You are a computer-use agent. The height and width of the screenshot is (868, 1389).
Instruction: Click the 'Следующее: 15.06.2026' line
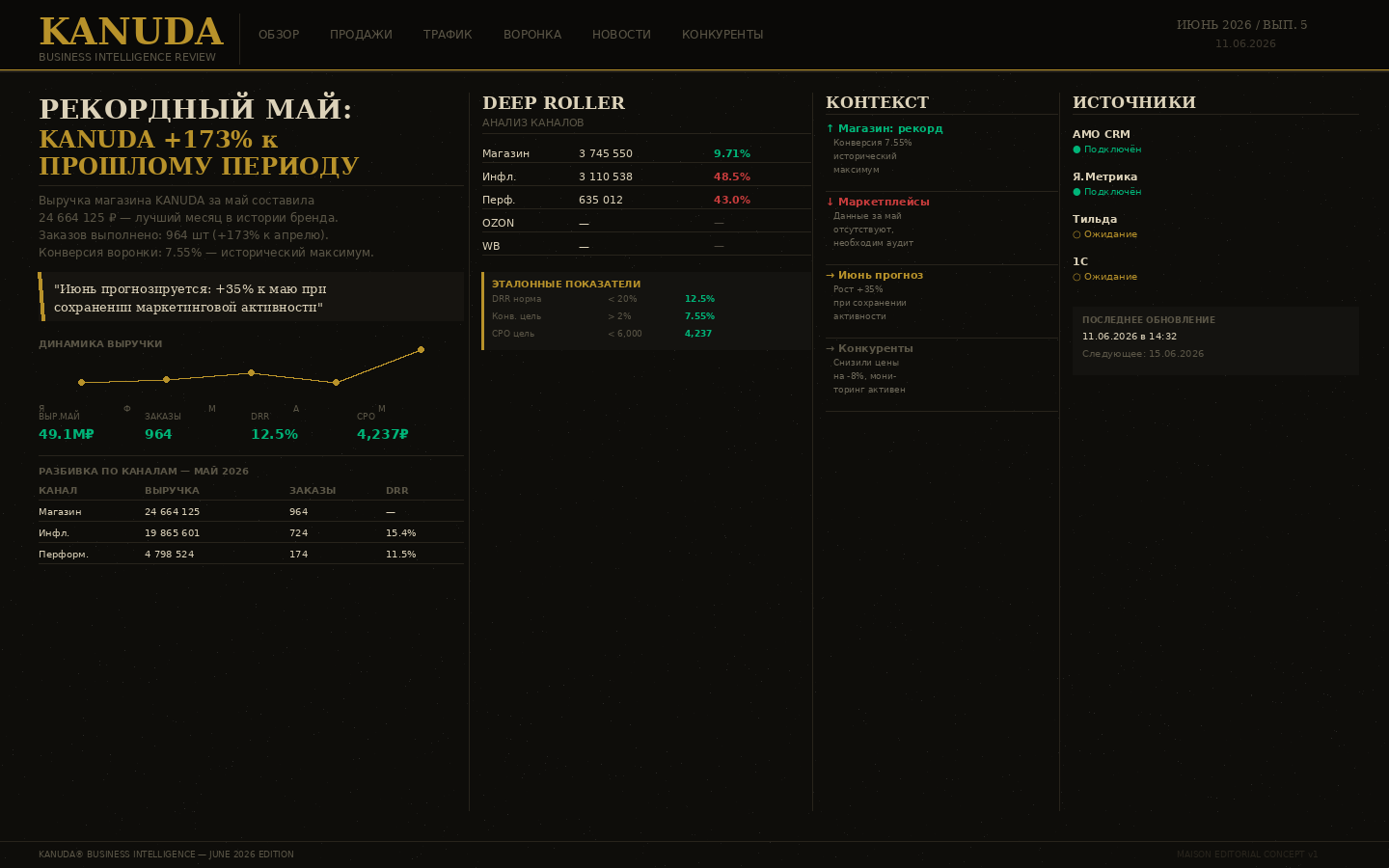pyautogui.click(x=1143, y=354)
